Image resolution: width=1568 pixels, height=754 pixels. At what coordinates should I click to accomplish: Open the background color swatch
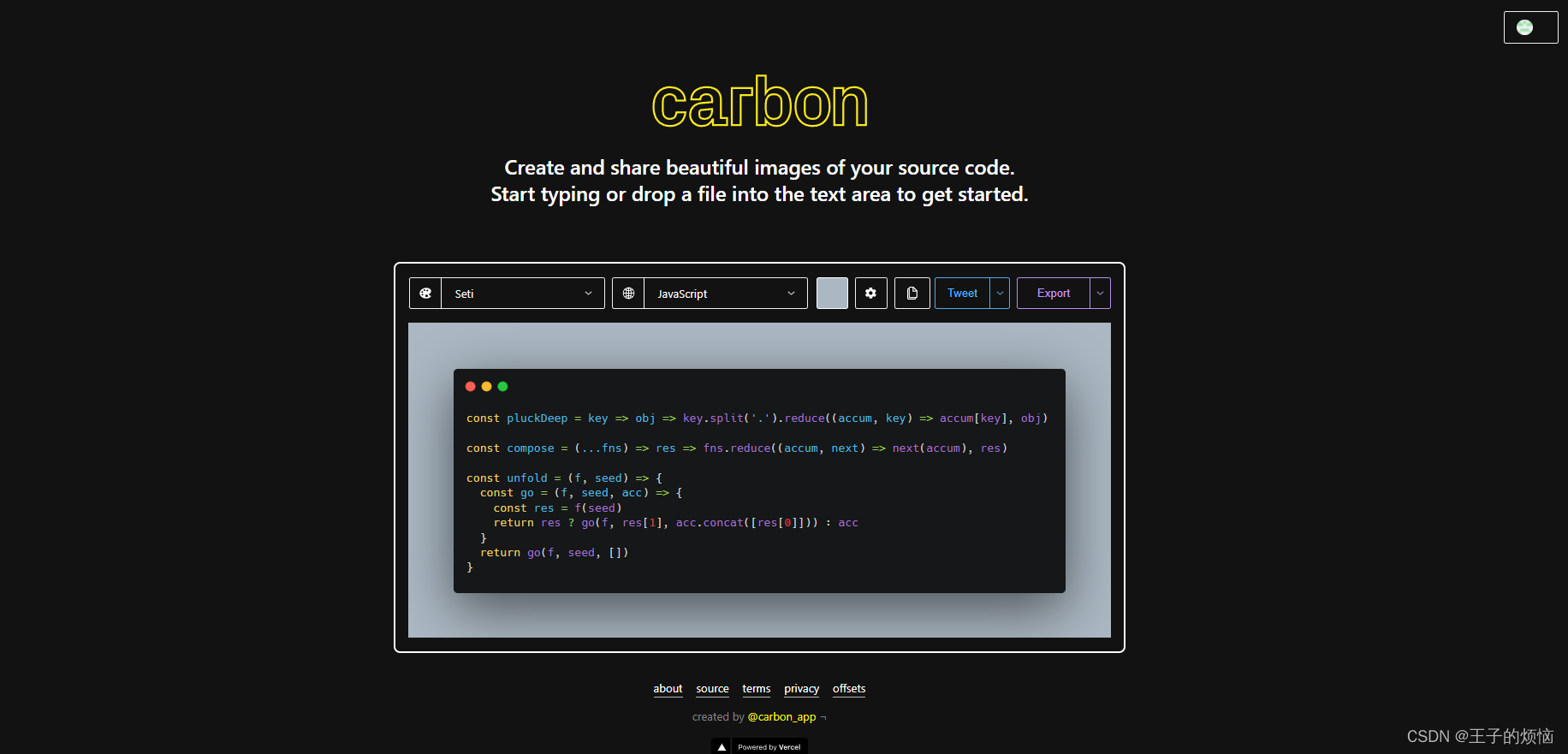tap(832, 294)
